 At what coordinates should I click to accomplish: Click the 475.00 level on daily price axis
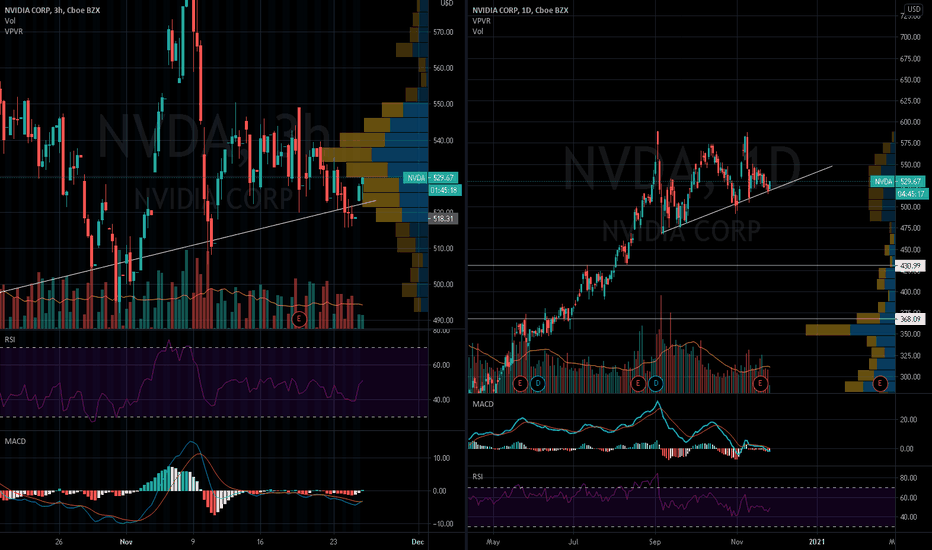pos(910,228)
